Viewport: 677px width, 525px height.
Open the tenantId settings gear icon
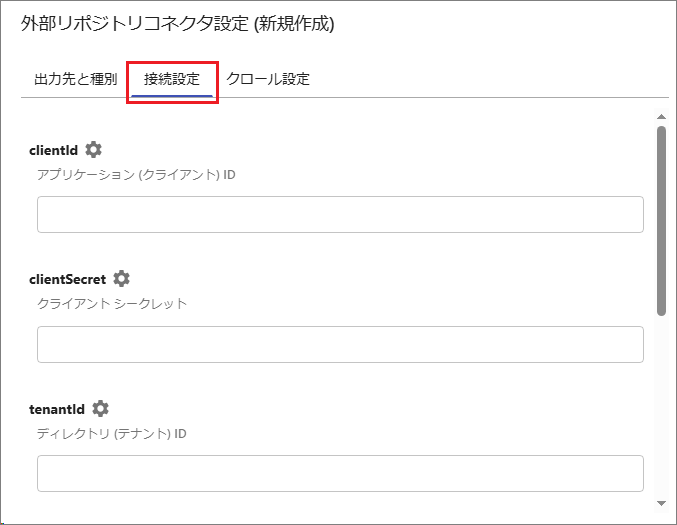[100, 408]
